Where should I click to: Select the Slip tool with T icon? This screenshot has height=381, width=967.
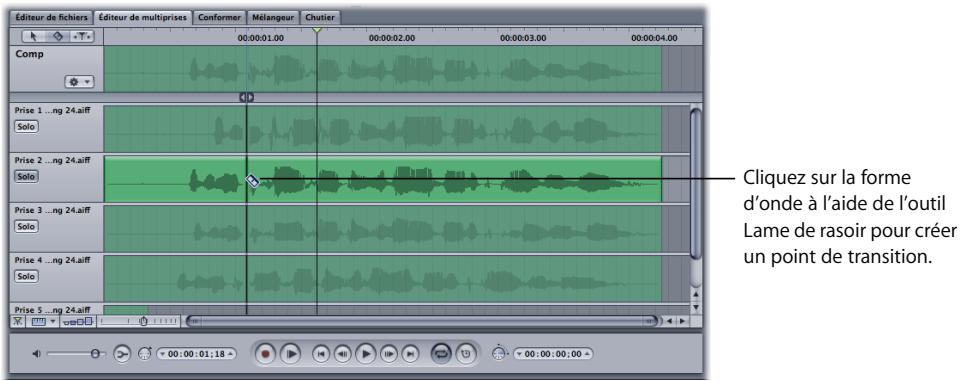tap(82, 37)
